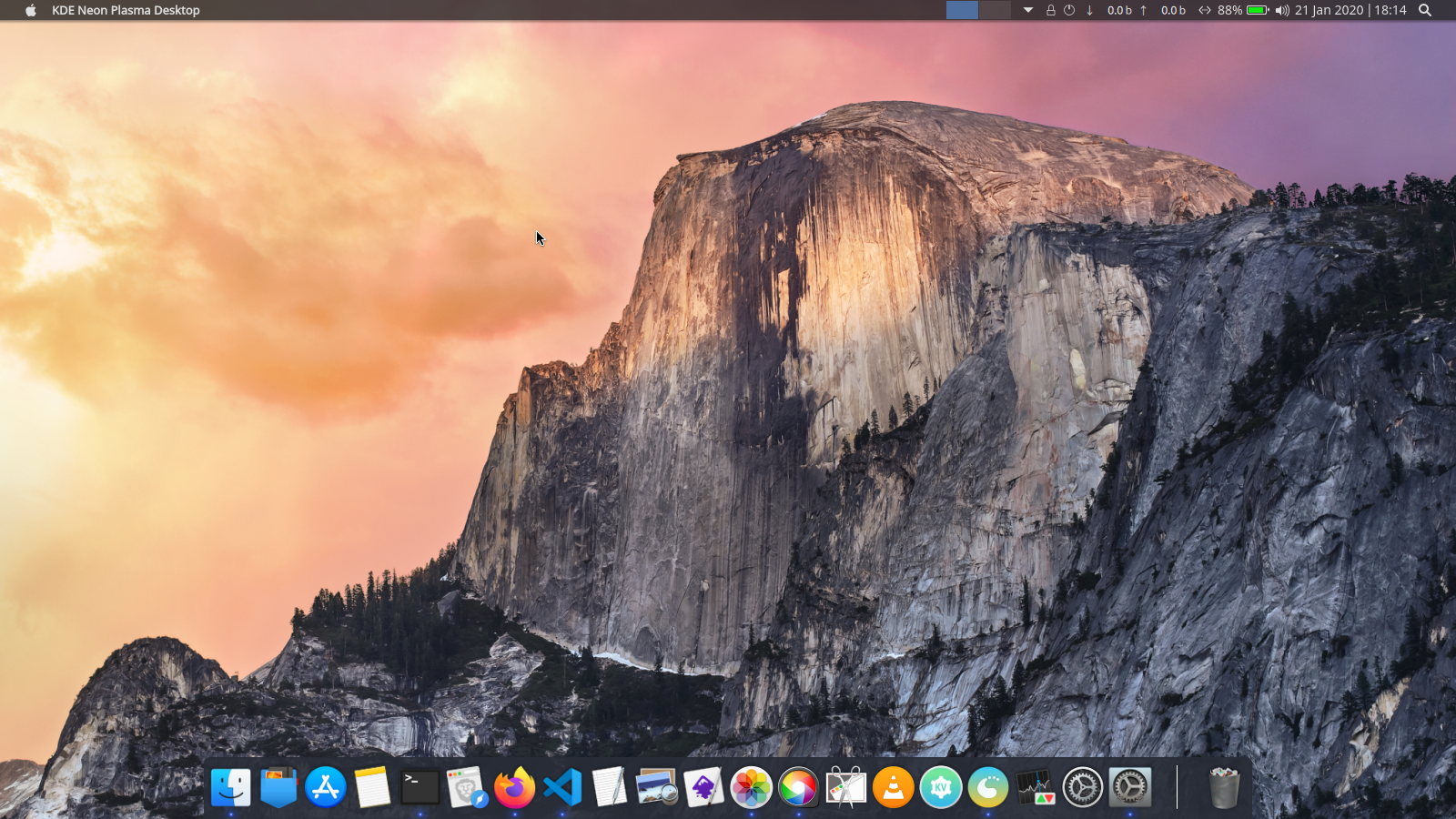Switch to the second virtual desktop in pager
The height and width of the screenshot is (819, 1456).
coord(995,10)
